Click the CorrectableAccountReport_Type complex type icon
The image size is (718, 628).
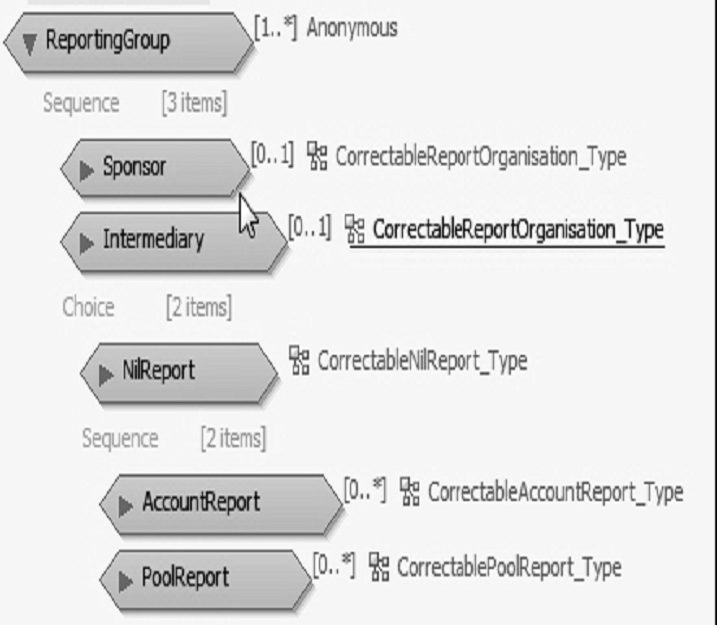pyautogui.click(x=408, y=491)
